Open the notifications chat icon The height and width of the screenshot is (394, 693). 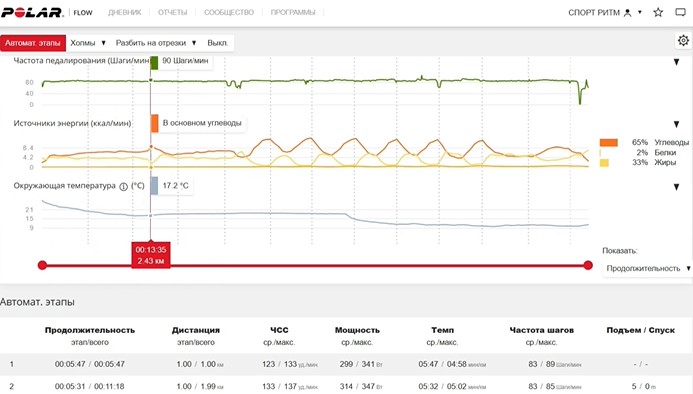681,12
